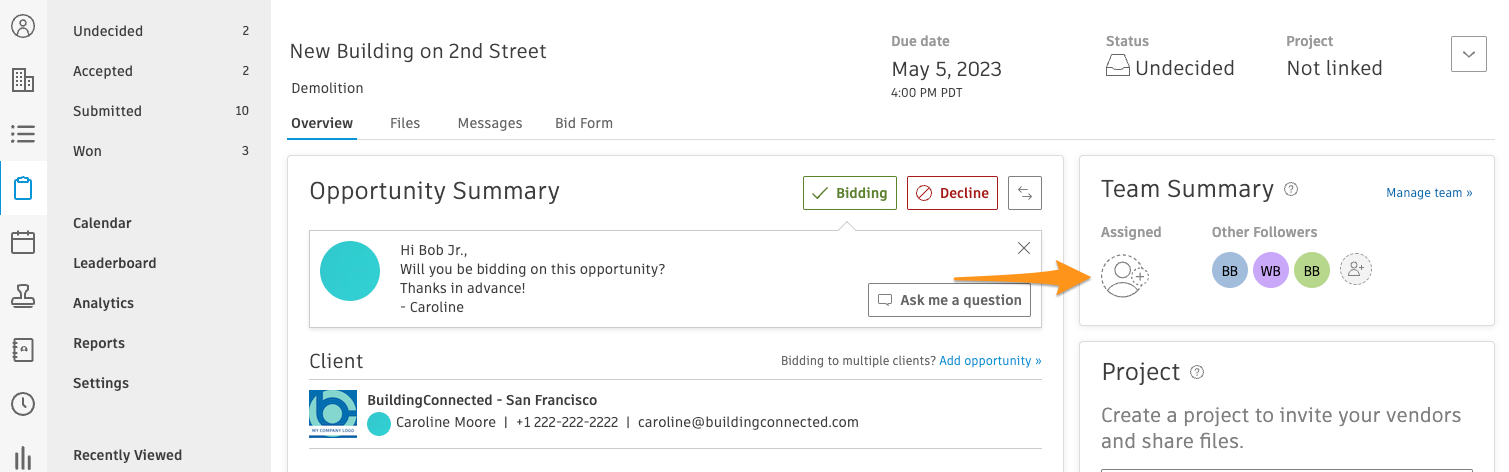Click Ask me a question button
This screenshot has height=472, width=1509.
click(x=949, y=300)
